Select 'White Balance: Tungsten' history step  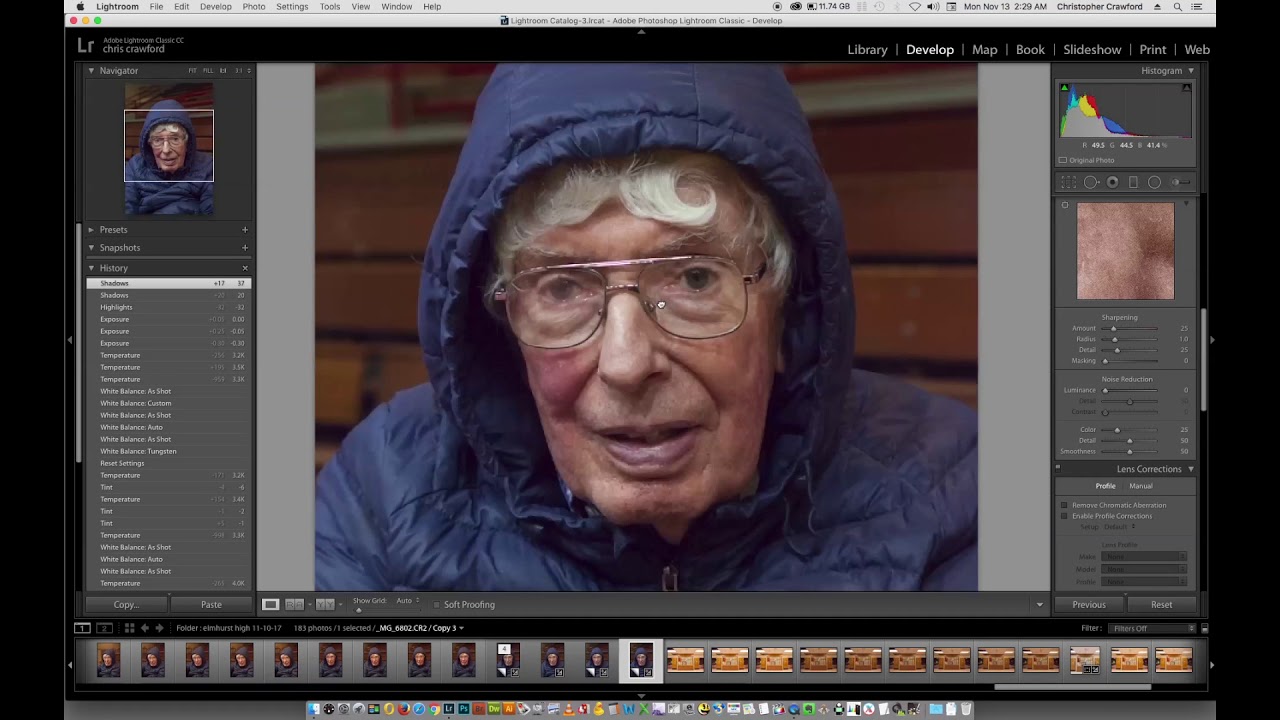tap(168, 451)
